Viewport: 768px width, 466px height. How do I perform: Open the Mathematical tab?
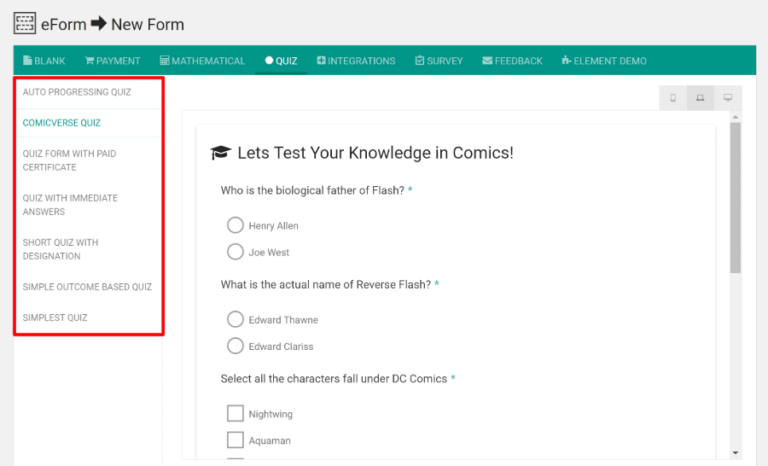point(202,61)
